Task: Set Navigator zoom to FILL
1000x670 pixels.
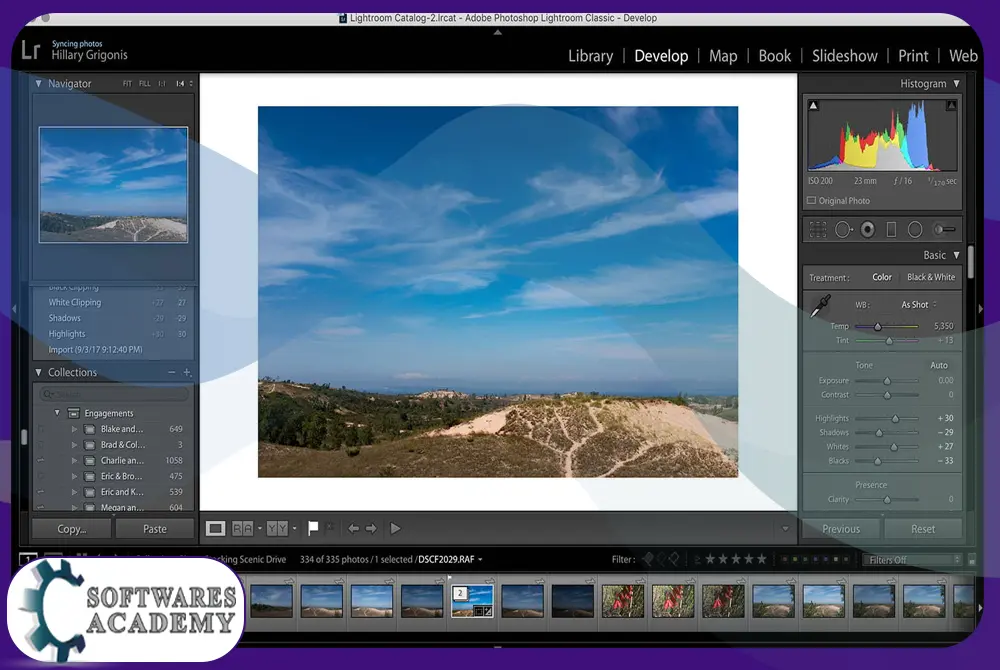Action: tap(145, 84)
